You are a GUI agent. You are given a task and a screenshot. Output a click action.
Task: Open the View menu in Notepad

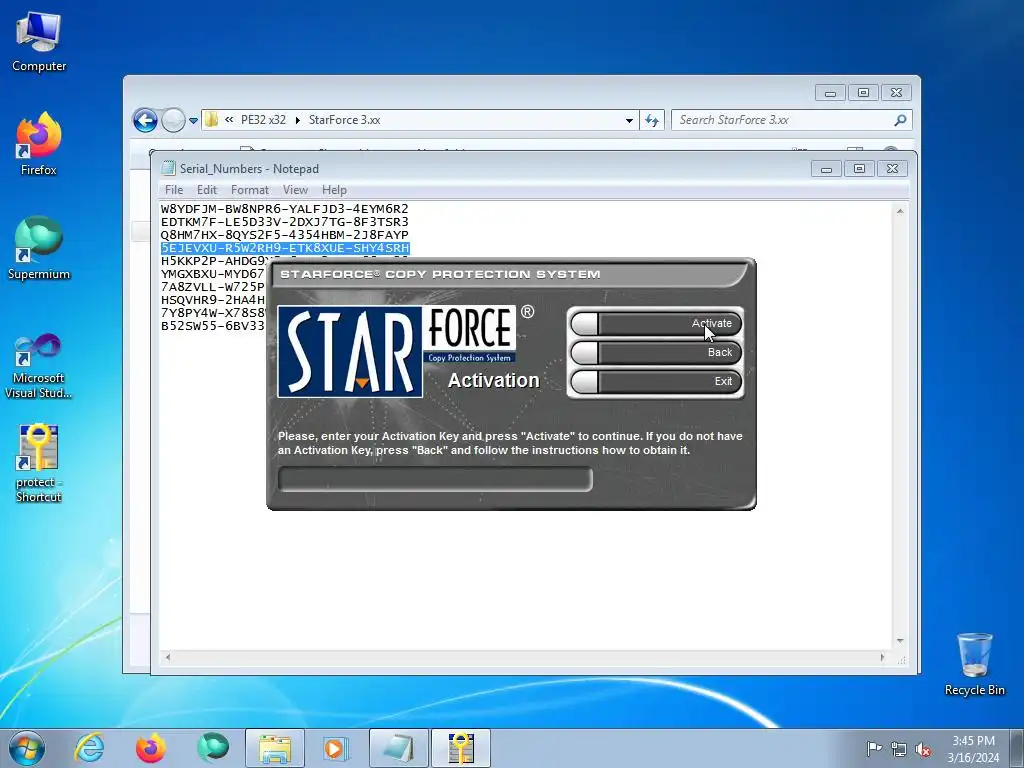pos(295,190)
